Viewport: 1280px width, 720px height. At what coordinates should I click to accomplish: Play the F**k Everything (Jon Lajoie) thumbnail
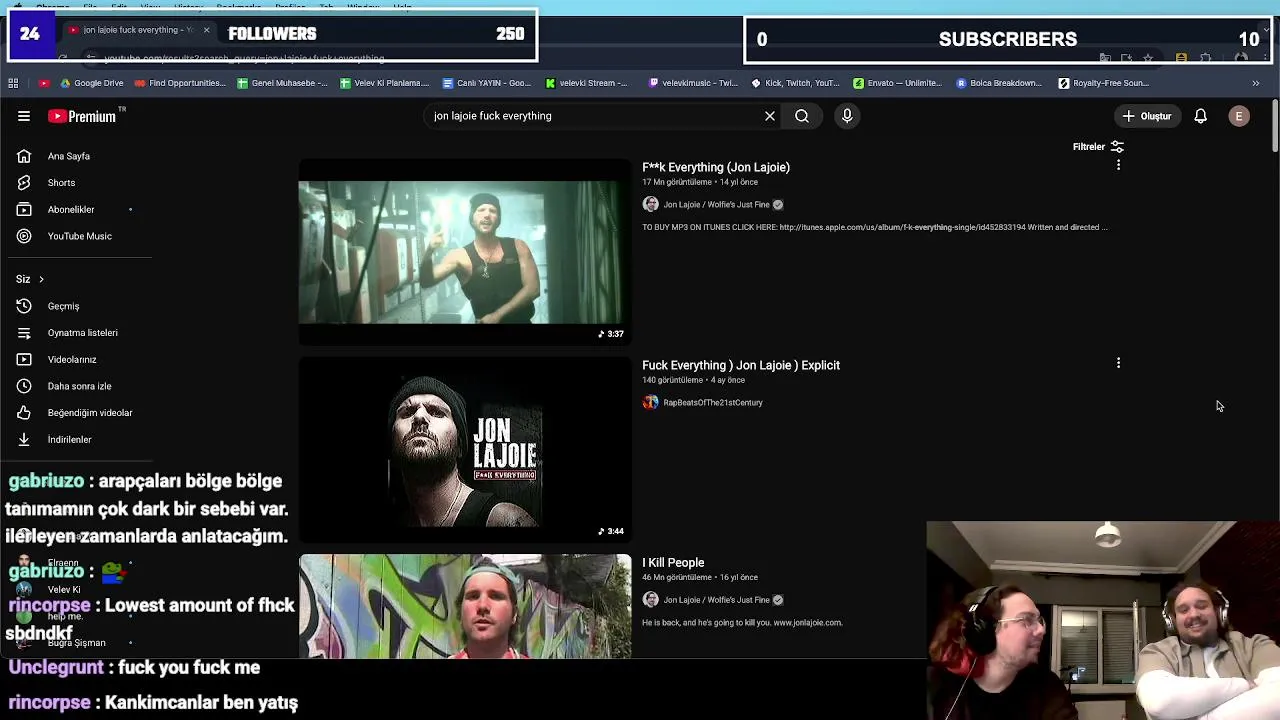tap(465, 252)
